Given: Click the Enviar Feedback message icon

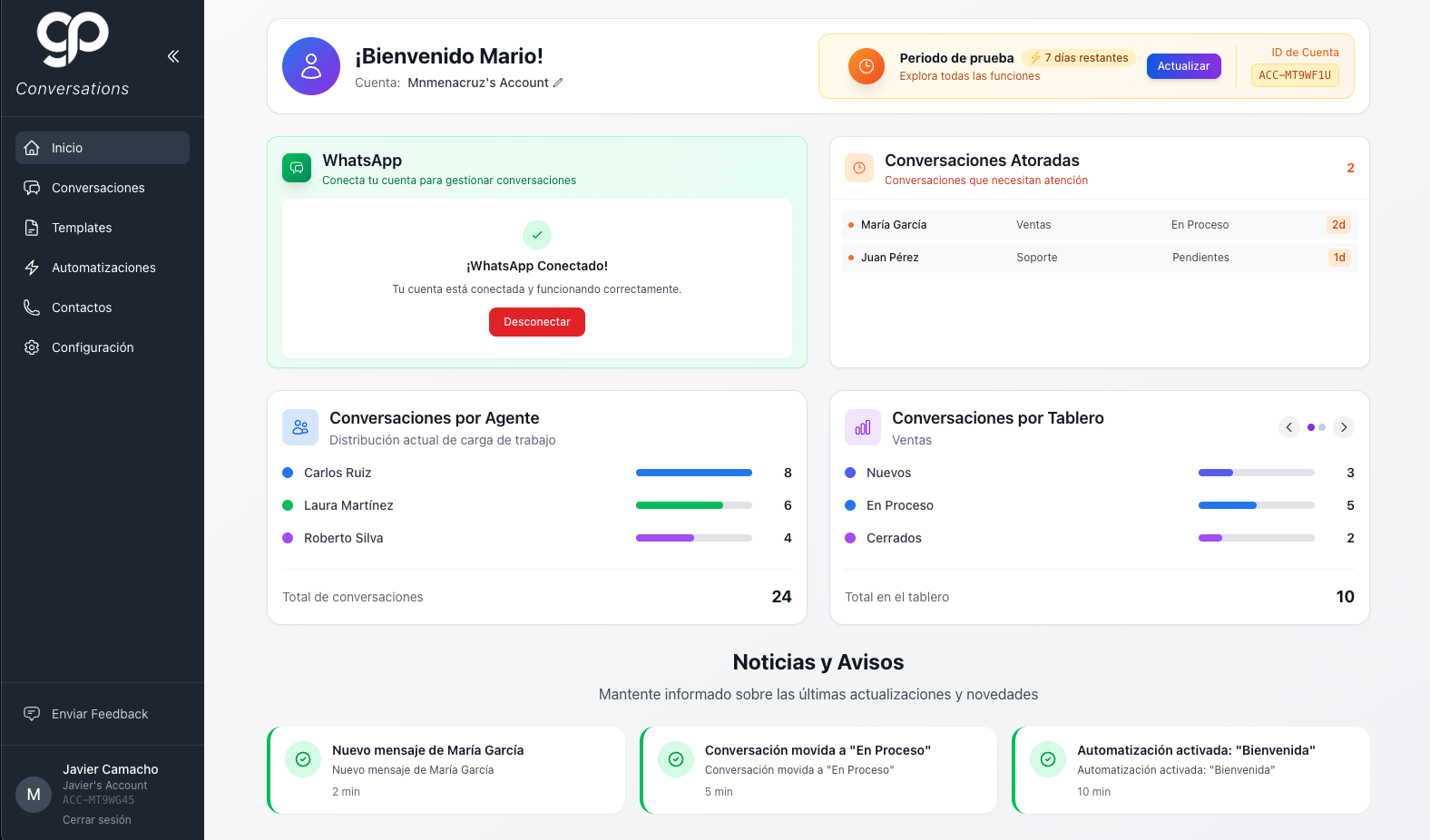Looking at the screenshot, I should click(32, 714).
